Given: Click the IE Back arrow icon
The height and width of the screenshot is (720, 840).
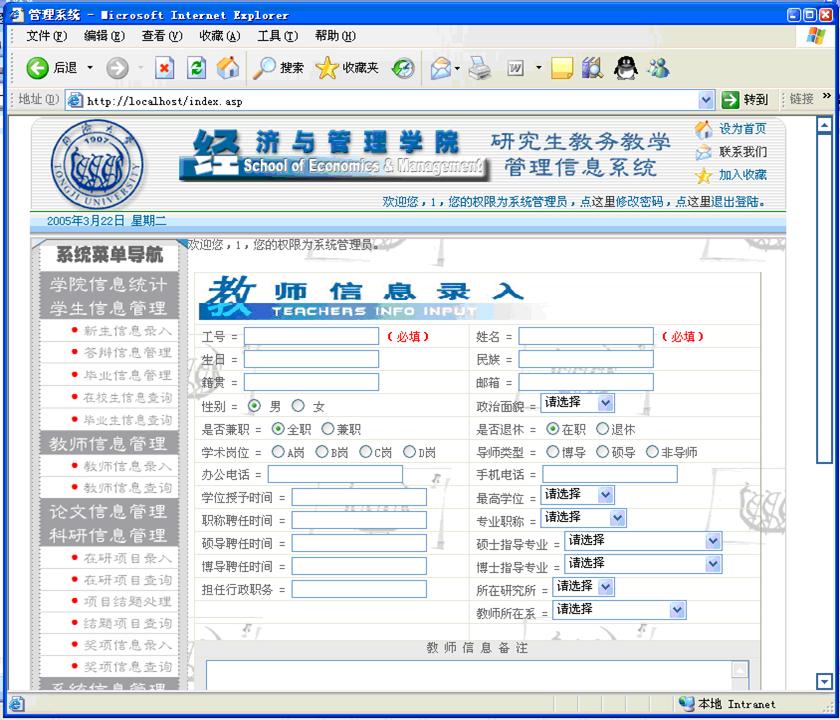Looking at the screenshot, I should [x=37, y=68].
